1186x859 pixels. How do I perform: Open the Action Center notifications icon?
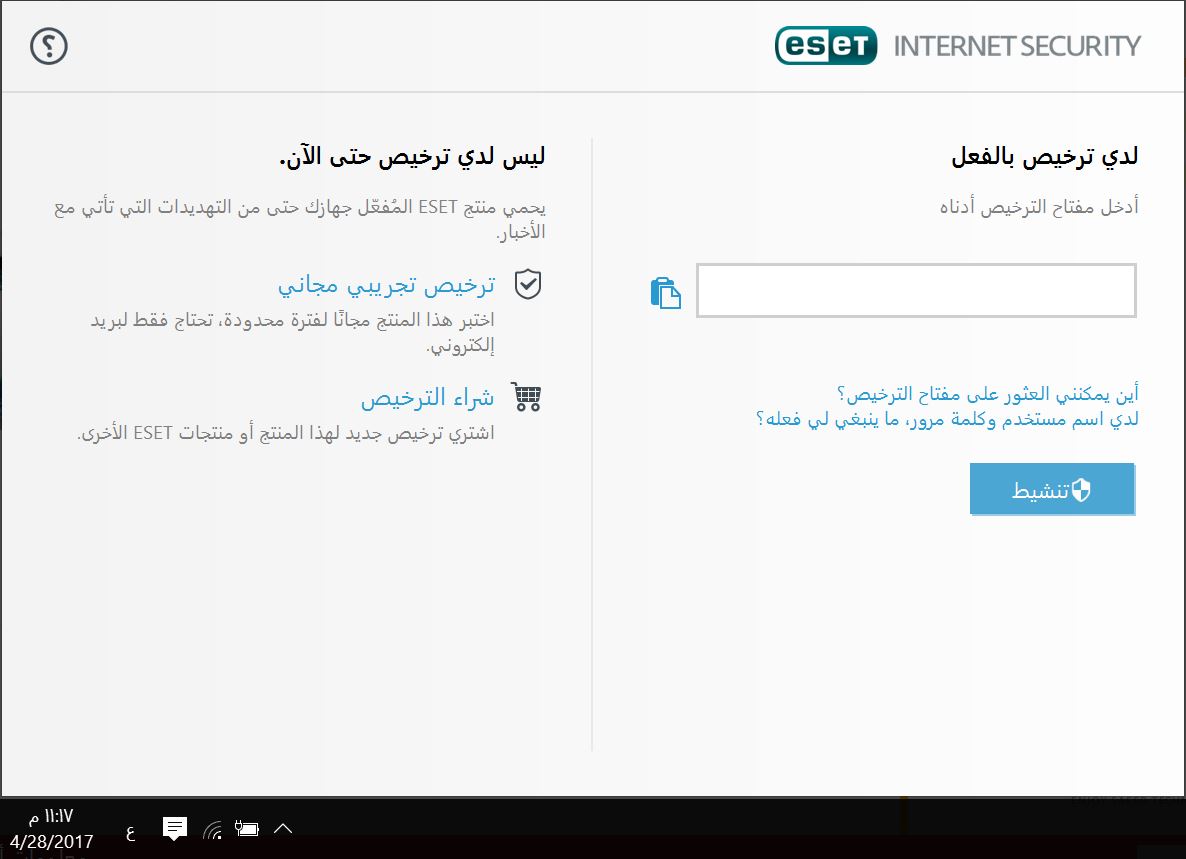pos(175,829)
